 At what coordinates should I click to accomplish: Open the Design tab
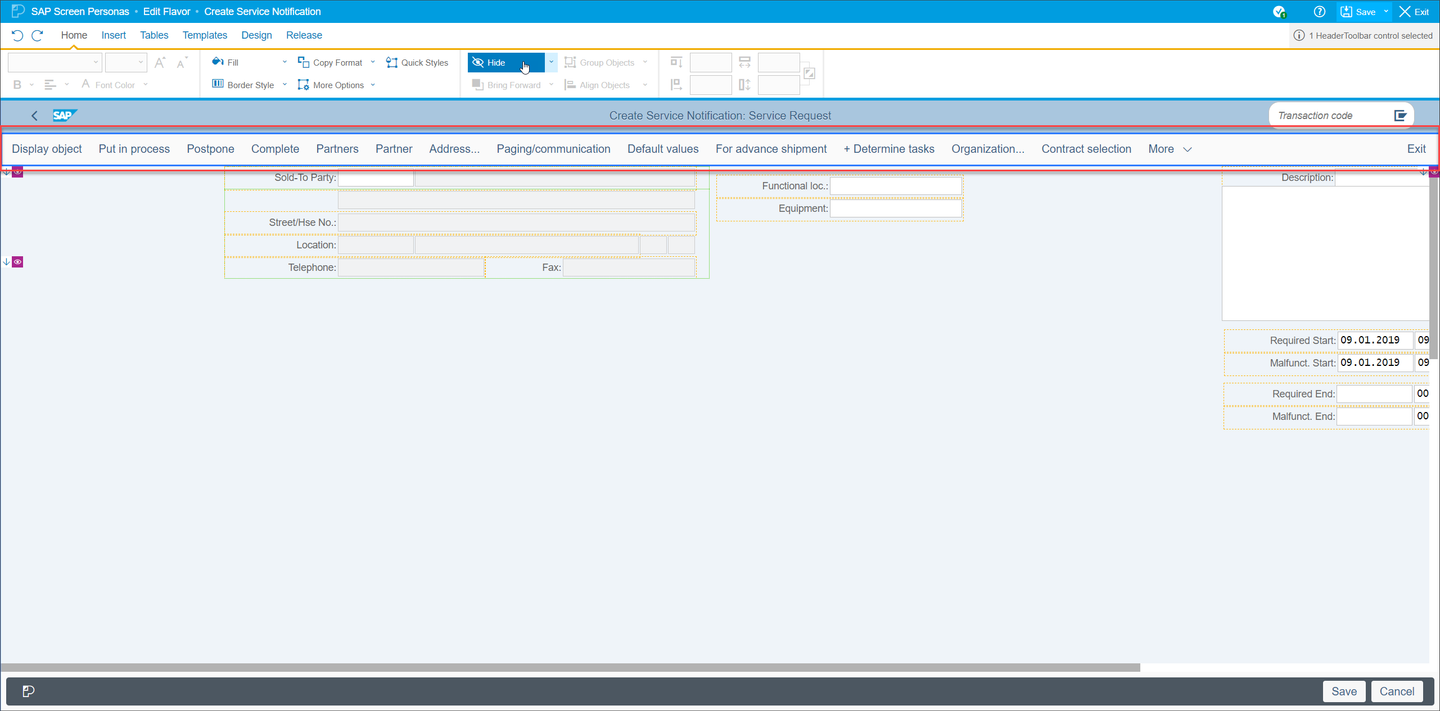[x=256, y=35]
